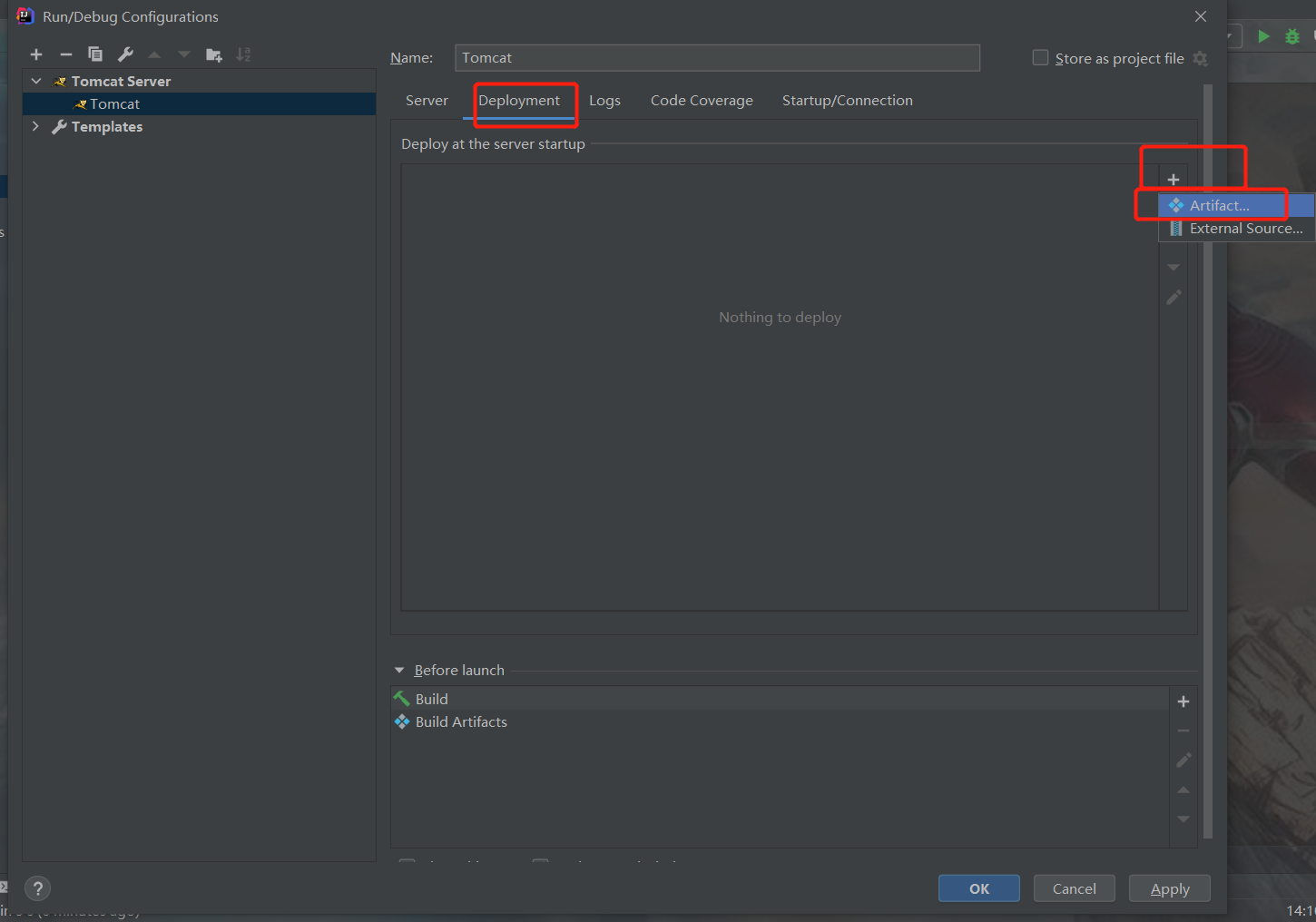Edit the selected Before launch task
This screenshot has width=1316, height=922.
tap(1183, 760)
